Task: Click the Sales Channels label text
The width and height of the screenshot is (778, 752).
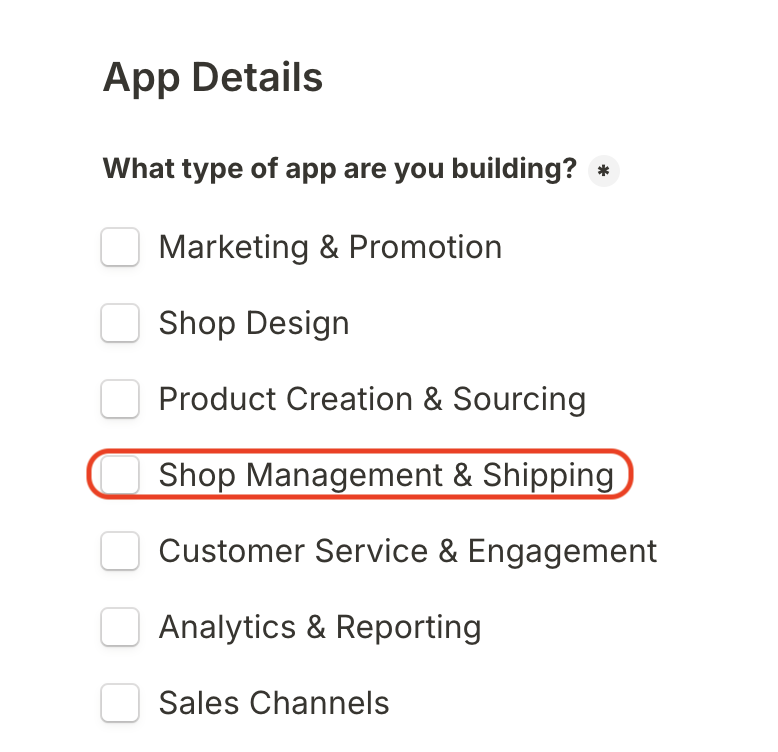Action: coord(274,703)
